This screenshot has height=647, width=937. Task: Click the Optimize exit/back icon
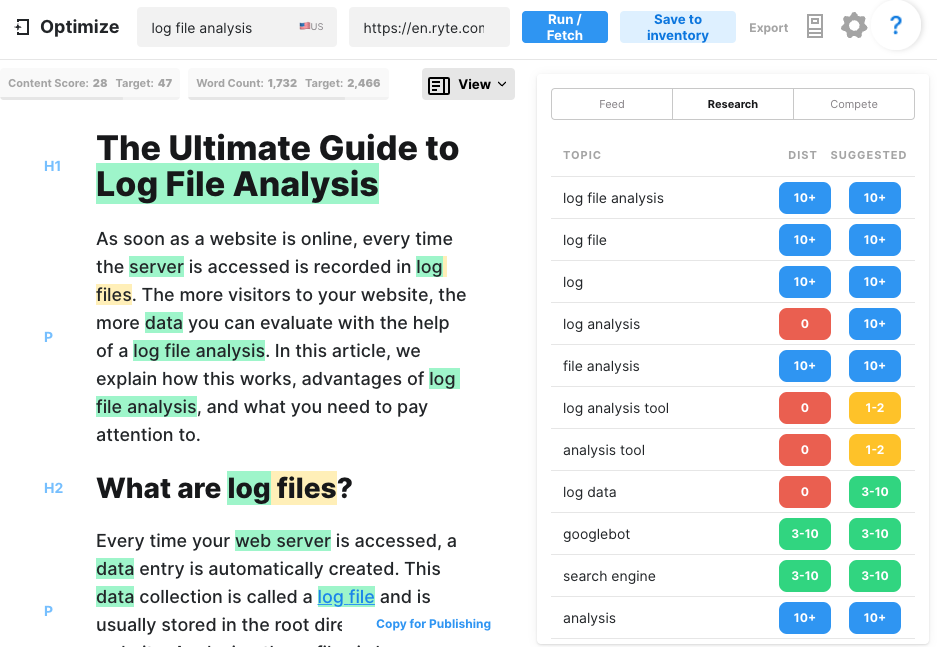click(23, 28)
